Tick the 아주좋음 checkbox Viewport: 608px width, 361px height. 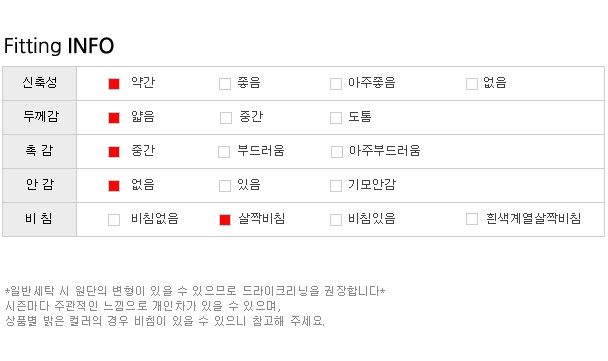point(336,84)
